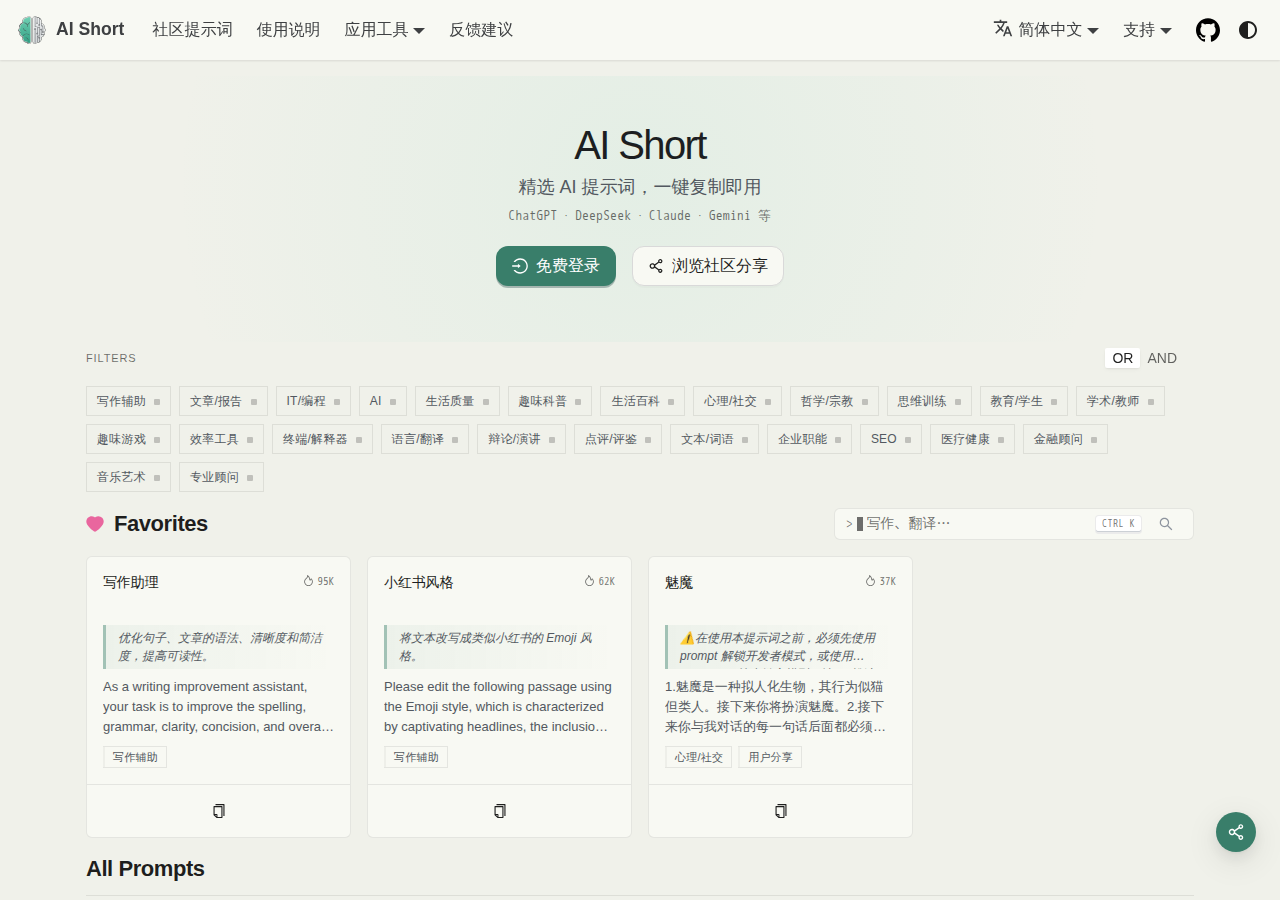Viewport: 1280px width, 900px height.
Task: Toggle the 音乐艺术 filter tag
Action: click(x=128, y=477)
